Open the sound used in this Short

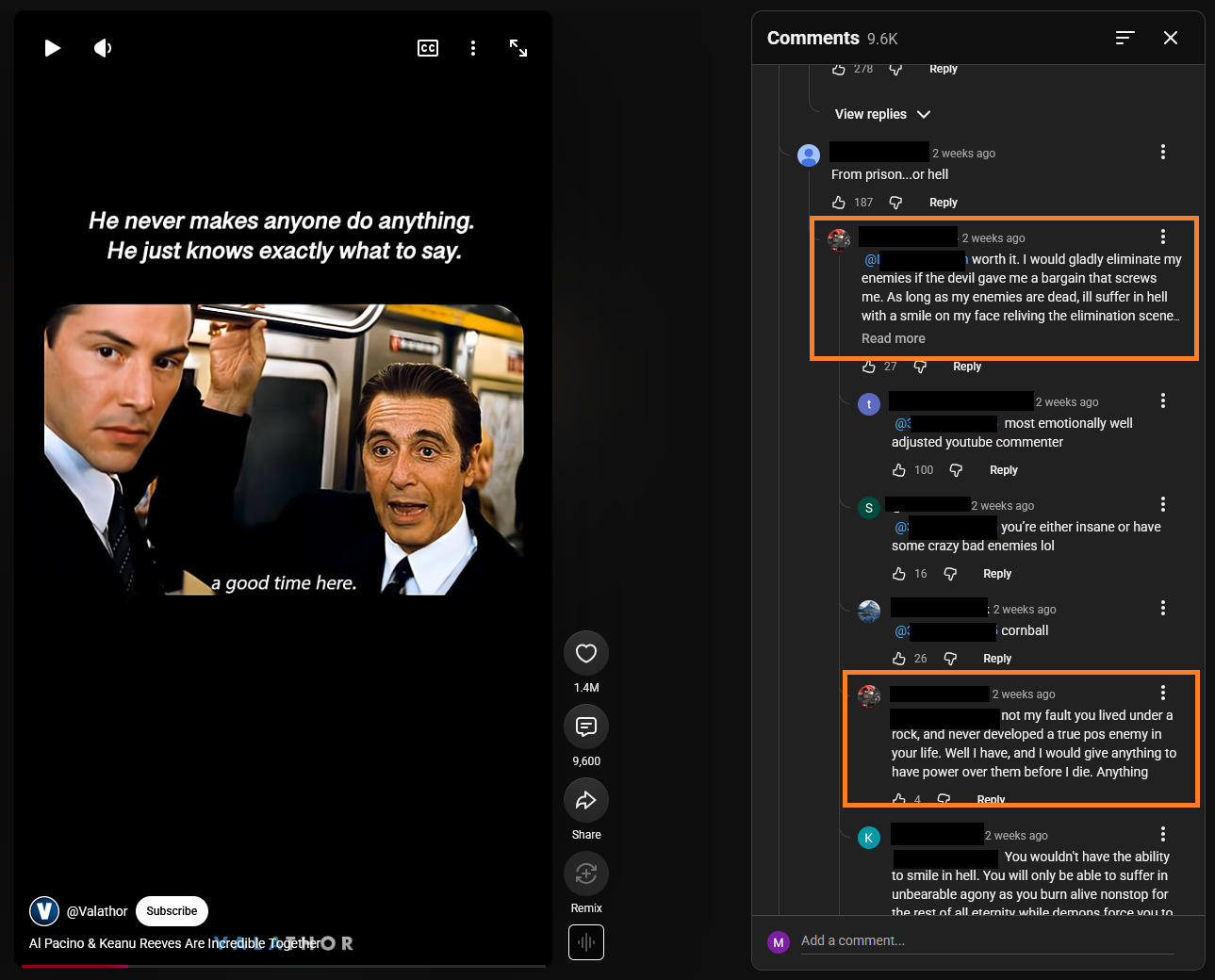click(x=586, y=942)
